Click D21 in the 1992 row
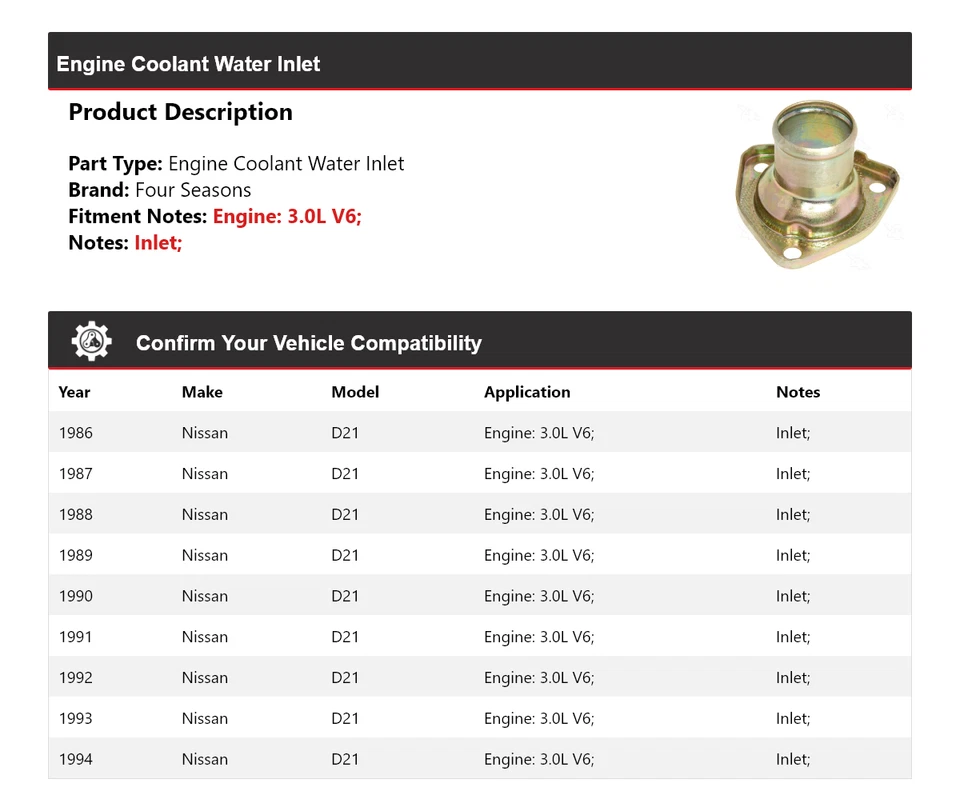Screen dimensions: 960x811 (x=345, y=678)
